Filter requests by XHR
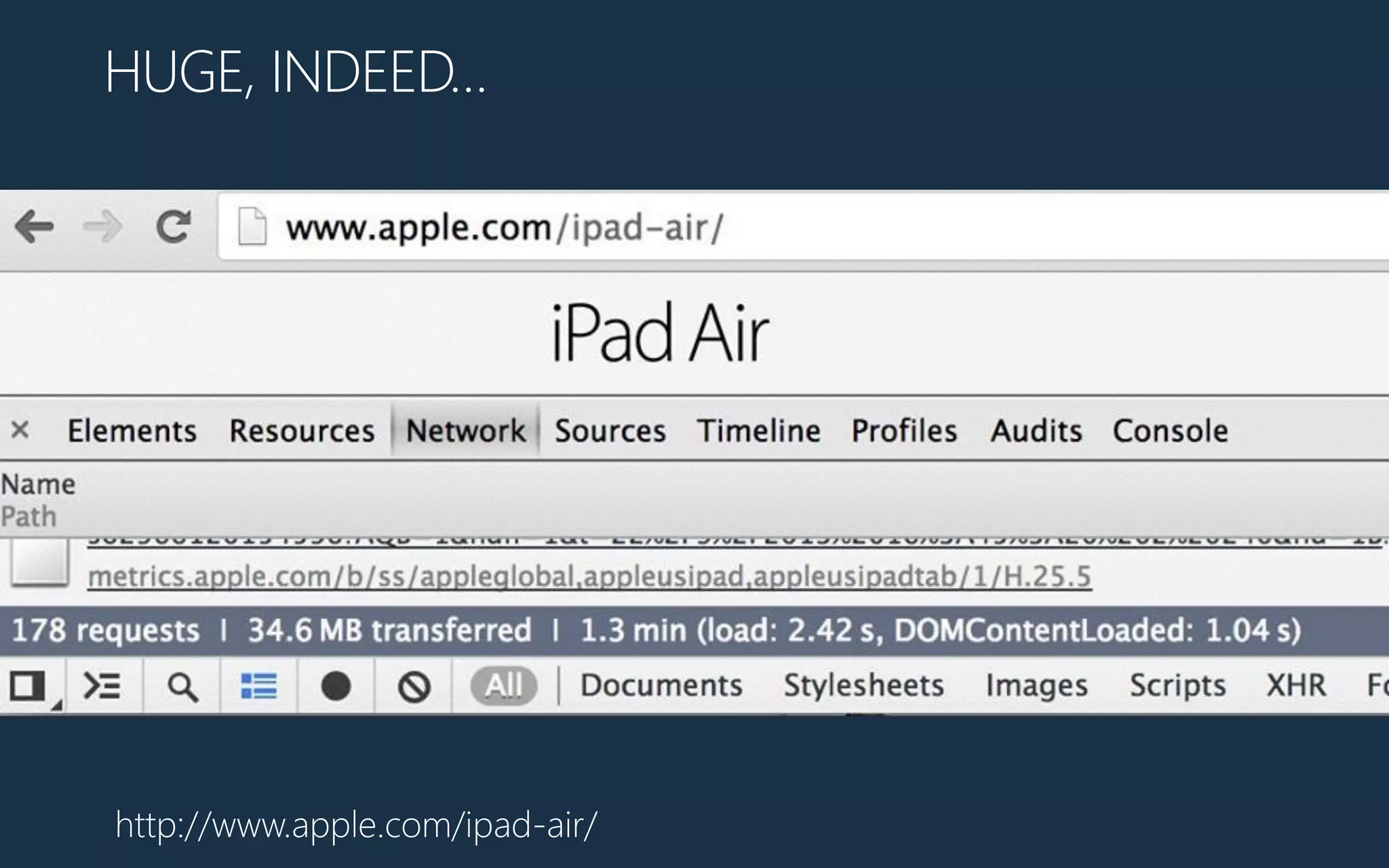The image size is (1389, 868). coord(1295,685)
